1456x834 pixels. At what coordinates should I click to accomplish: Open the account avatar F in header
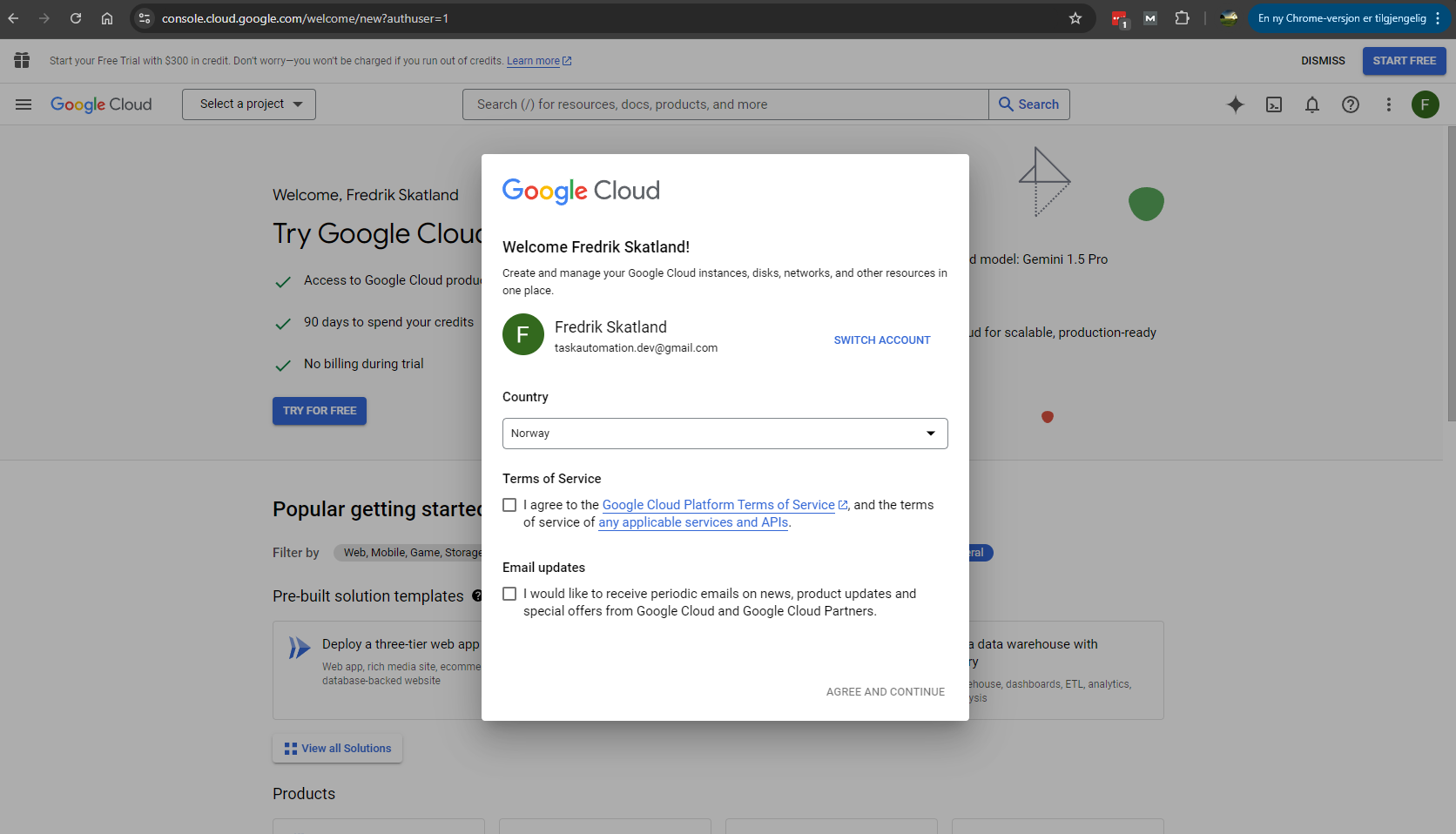(x=1426, y=104)
